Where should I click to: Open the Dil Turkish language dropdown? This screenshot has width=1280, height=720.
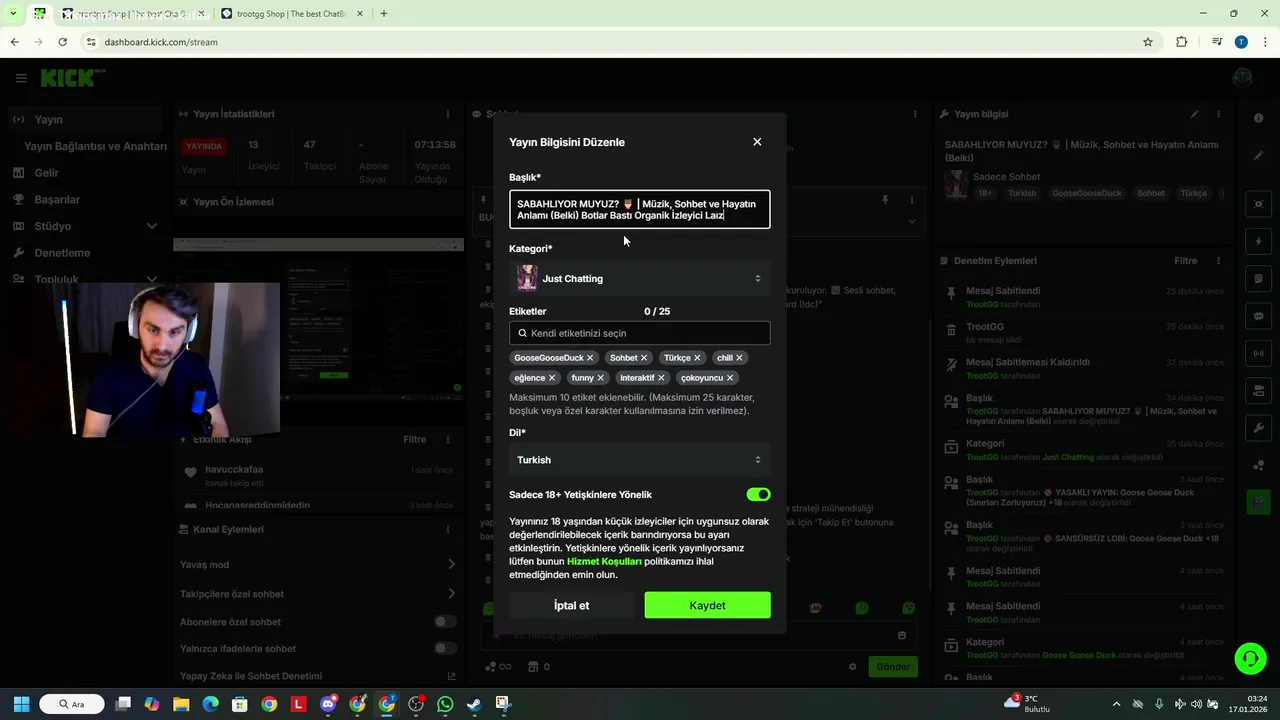[x=640, y=460]
